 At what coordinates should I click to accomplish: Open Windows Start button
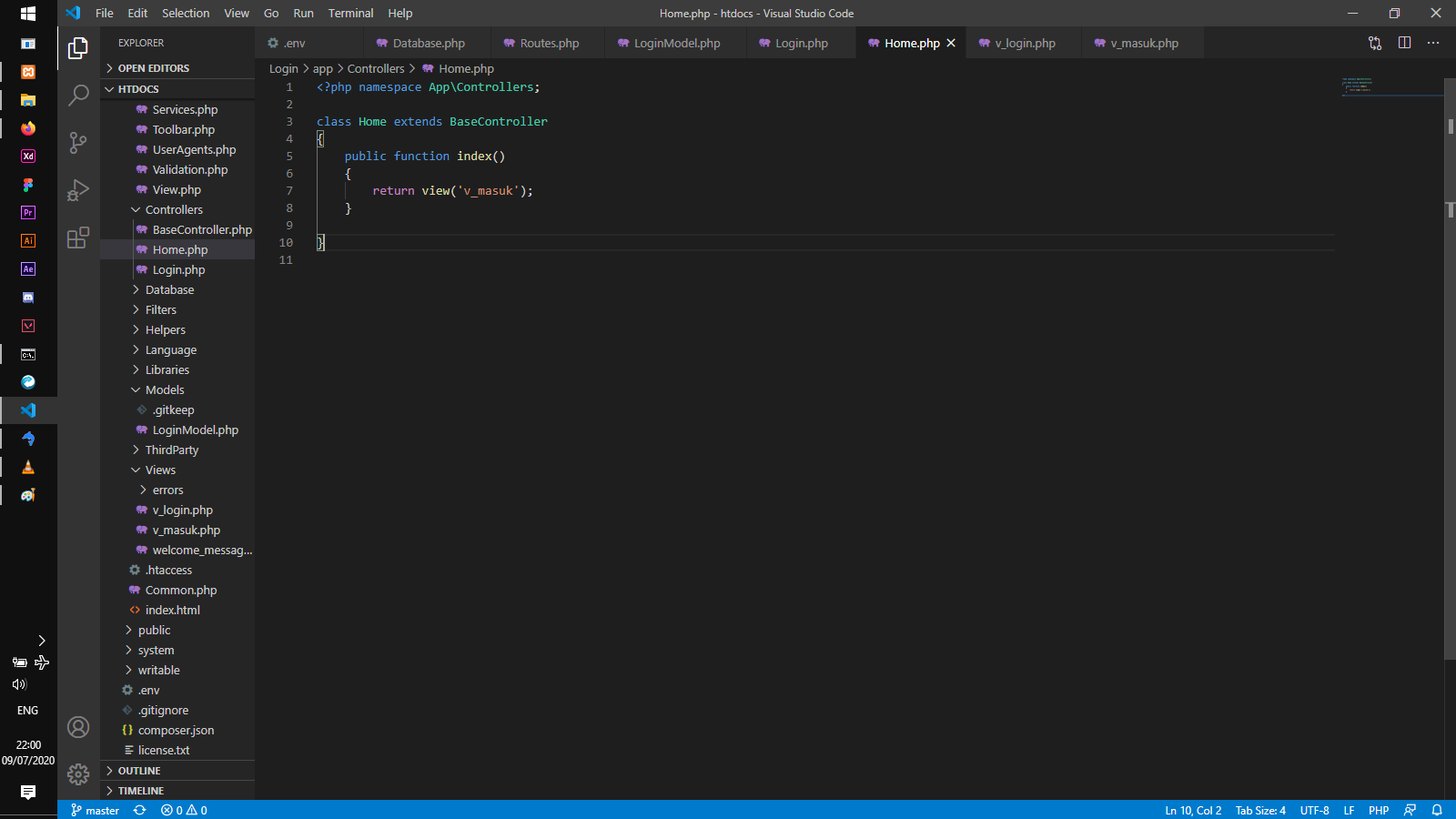pos(28,14)
